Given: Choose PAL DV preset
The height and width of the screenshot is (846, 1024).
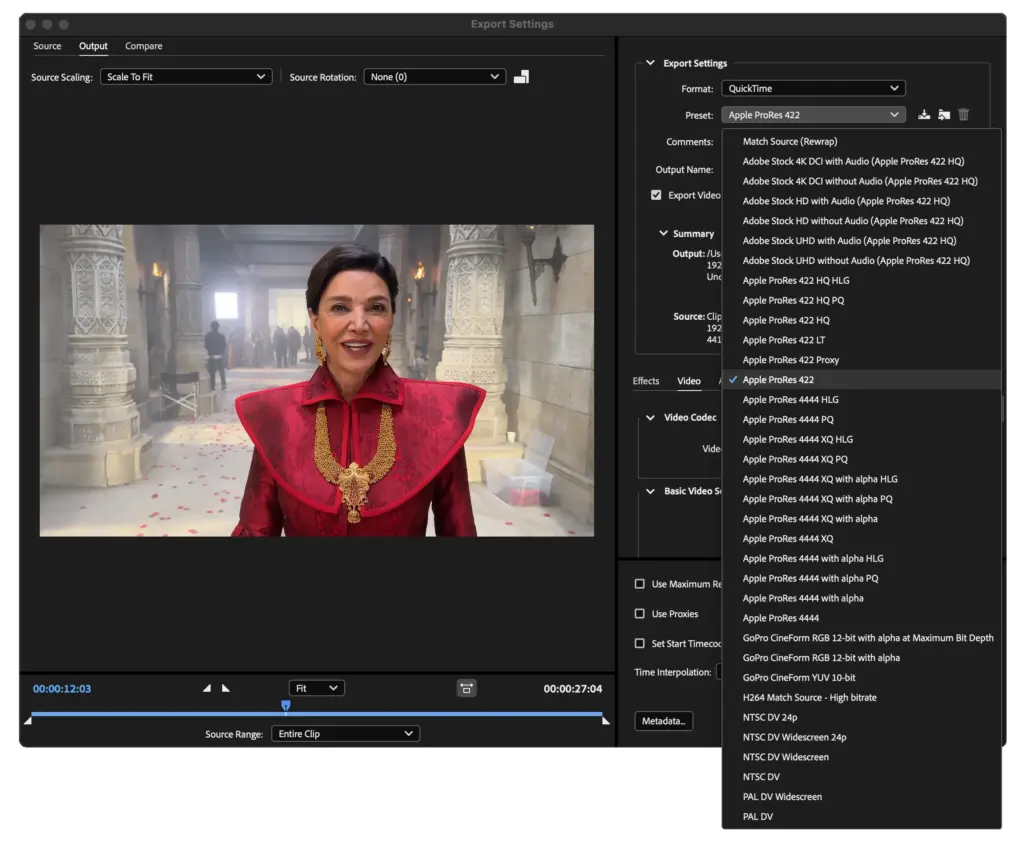Looking at the screenshot, I should 861,817.
